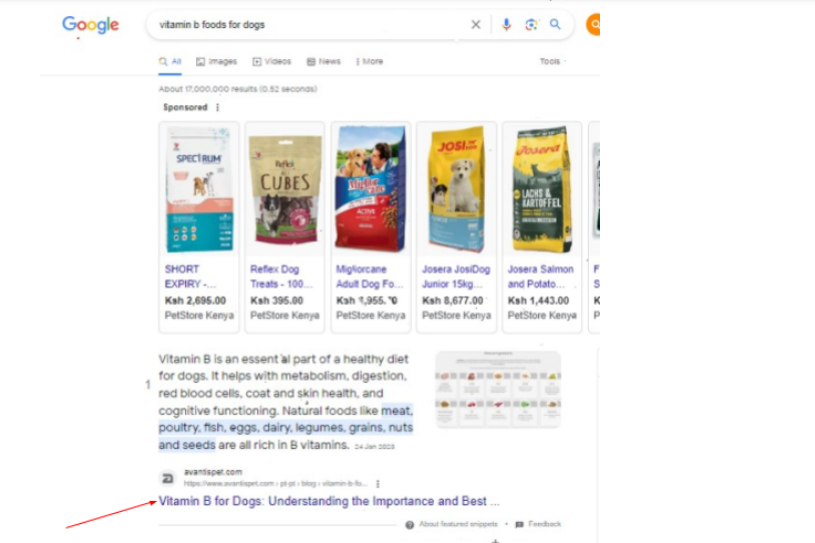
Task: Click the blue search magnifier button
Action: 555,24
